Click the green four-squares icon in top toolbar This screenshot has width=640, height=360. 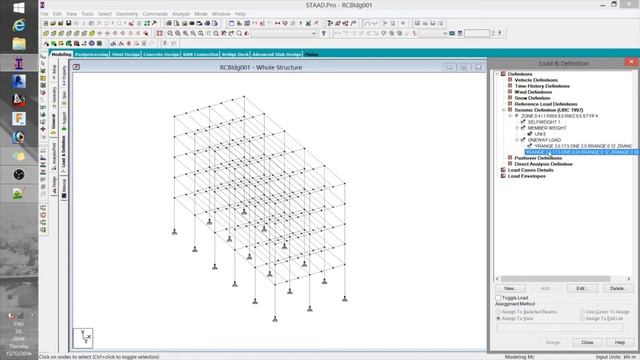tap(147, 23)
